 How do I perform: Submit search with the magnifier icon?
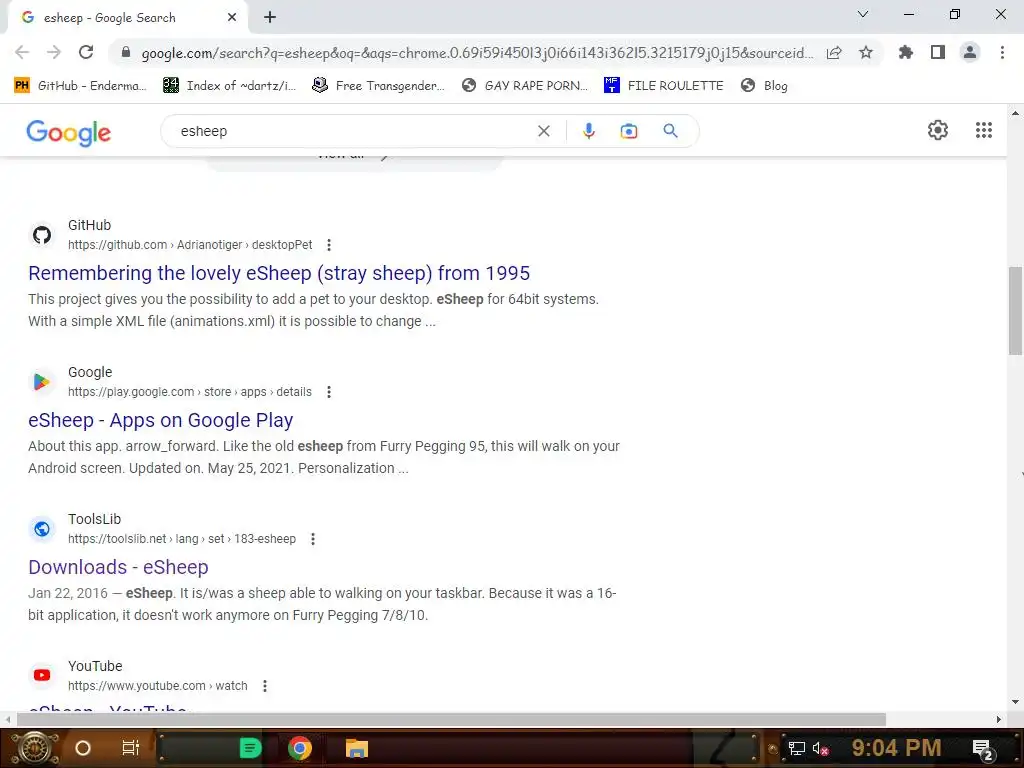point(670,131)
